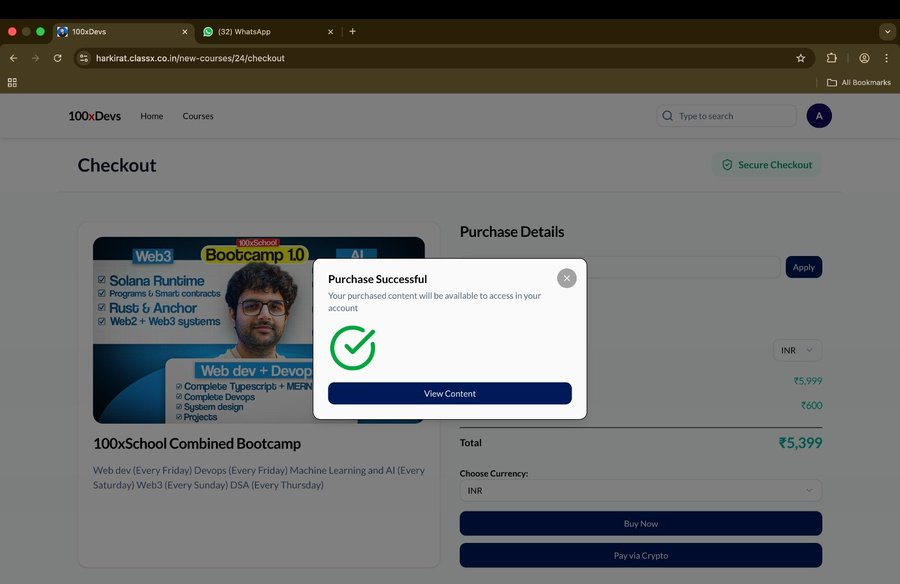Click the View Content button
The width and height of the screenshot is (900, 584).
click(x=449, y=393)
